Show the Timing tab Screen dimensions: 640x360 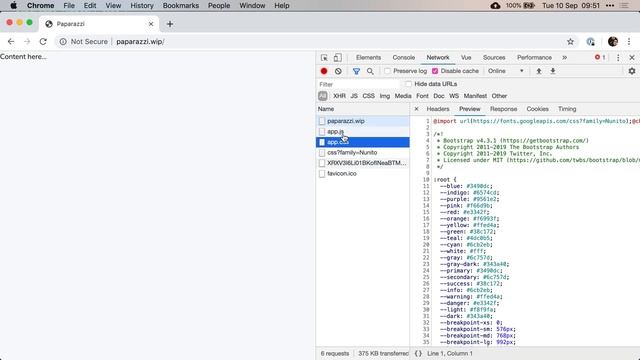coord(567,109)
